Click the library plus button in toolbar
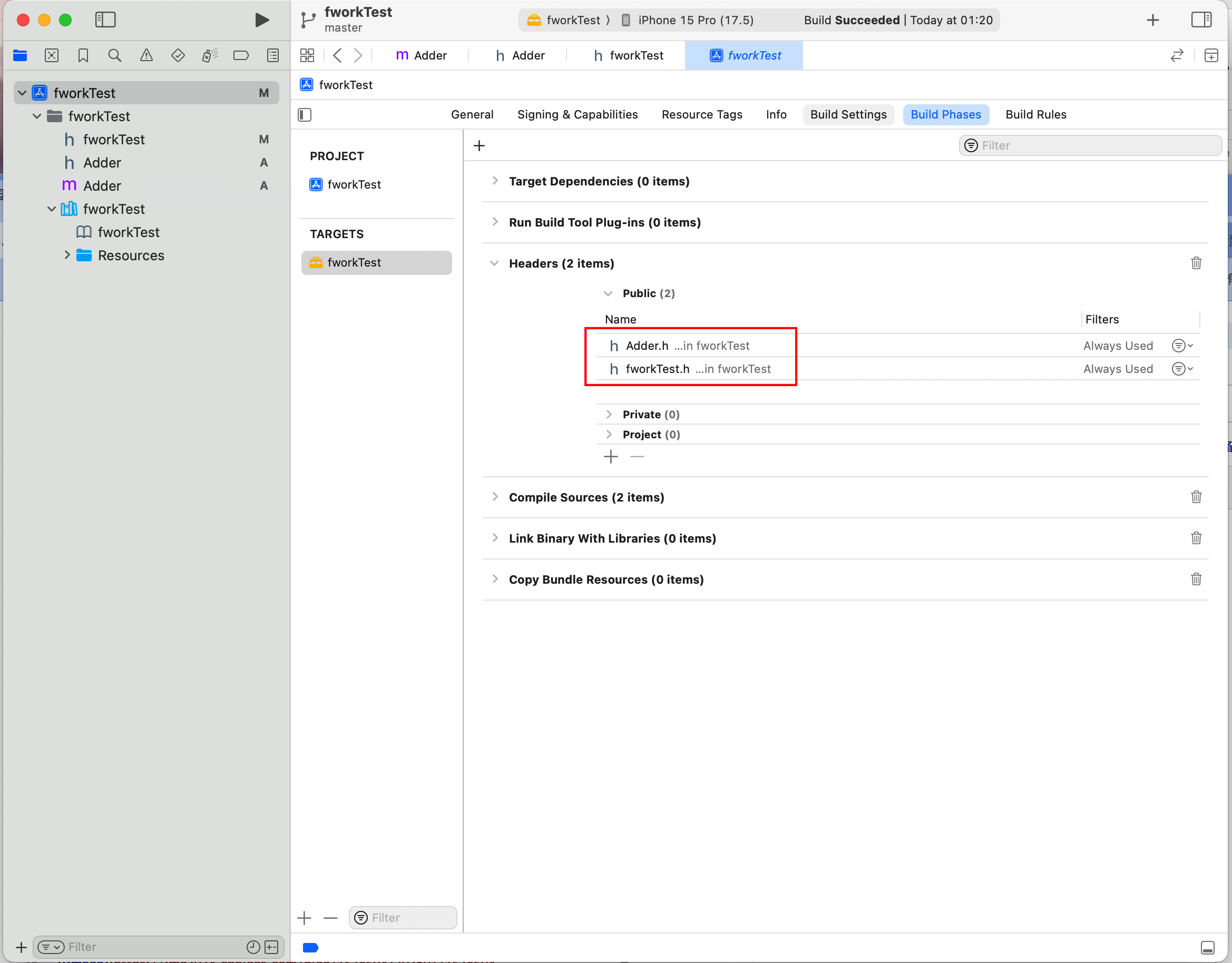The image size is (1232, 963). [x=1153, y=21]
